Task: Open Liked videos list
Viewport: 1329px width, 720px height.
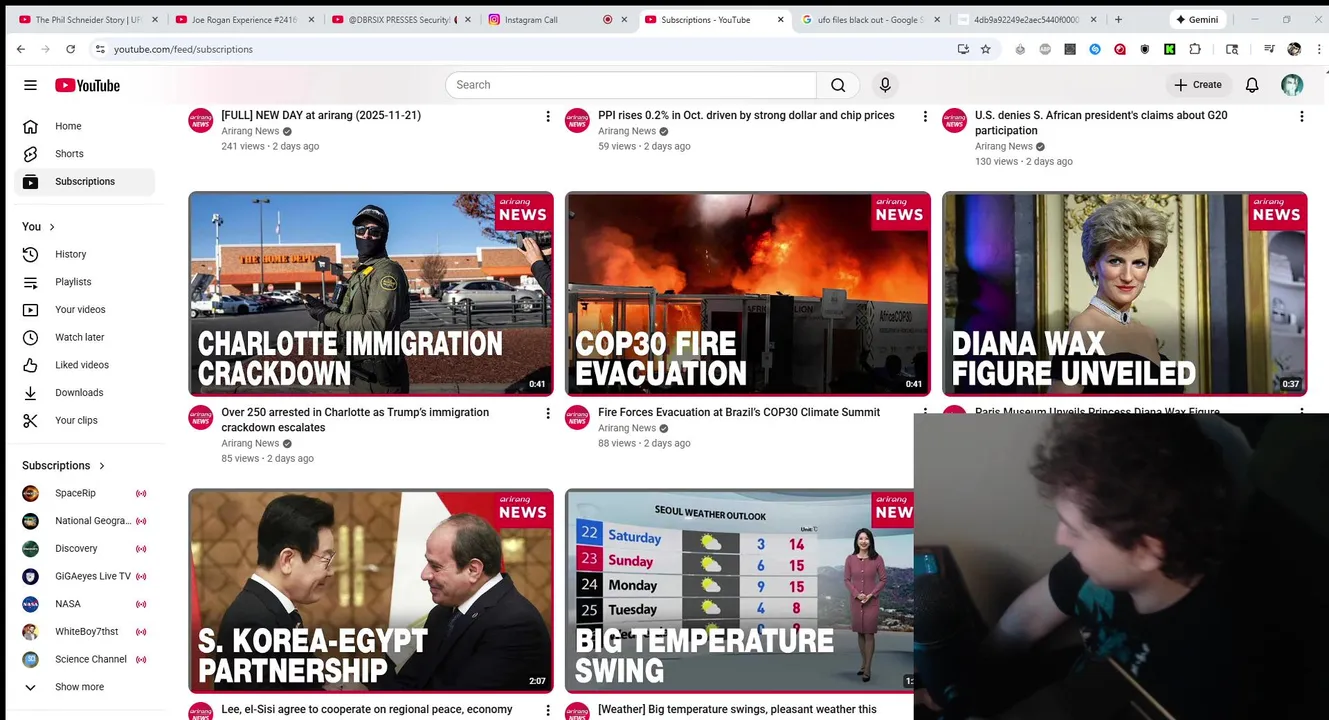Action: coord(82,365)
